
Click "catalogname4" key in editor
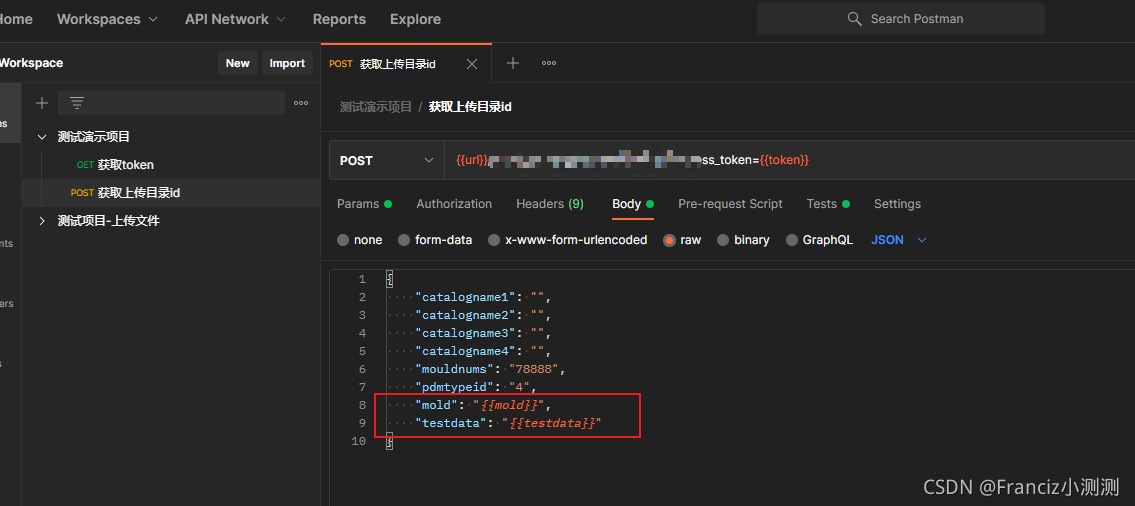[x=468, y=351]
